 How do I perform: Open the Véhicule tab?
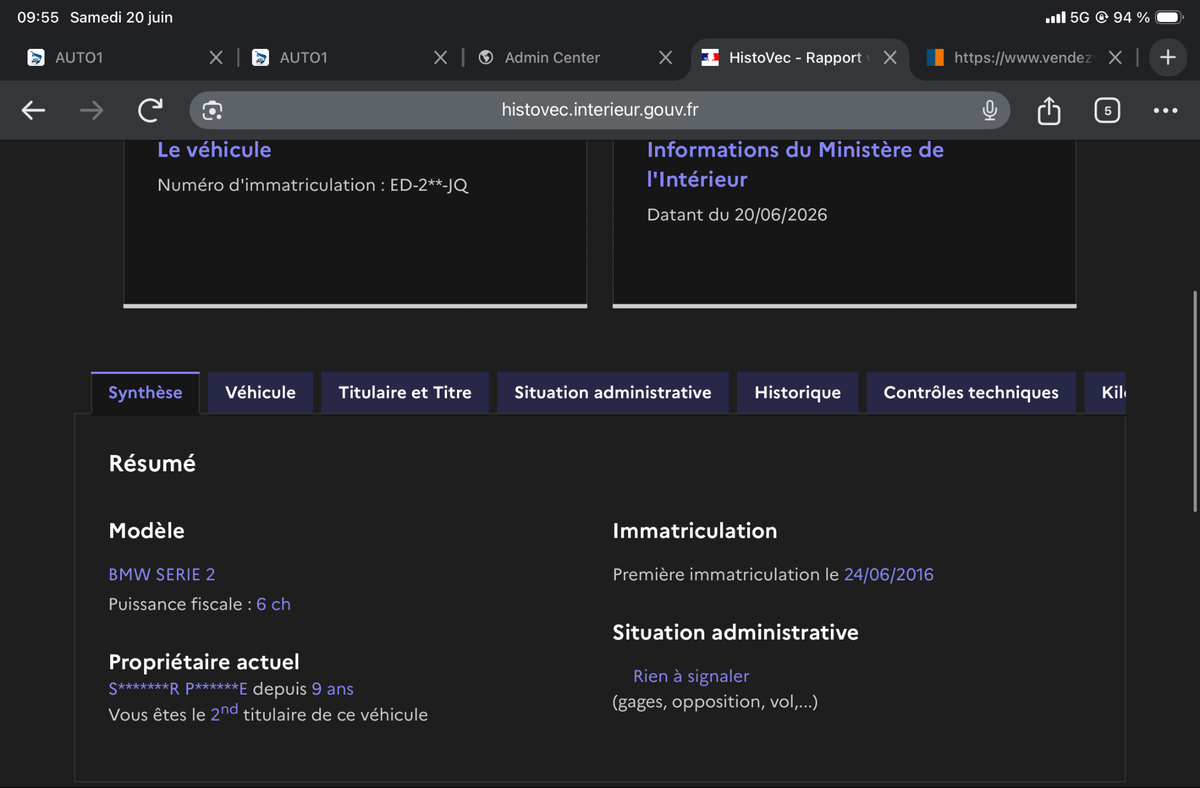(x=260, y=392)
